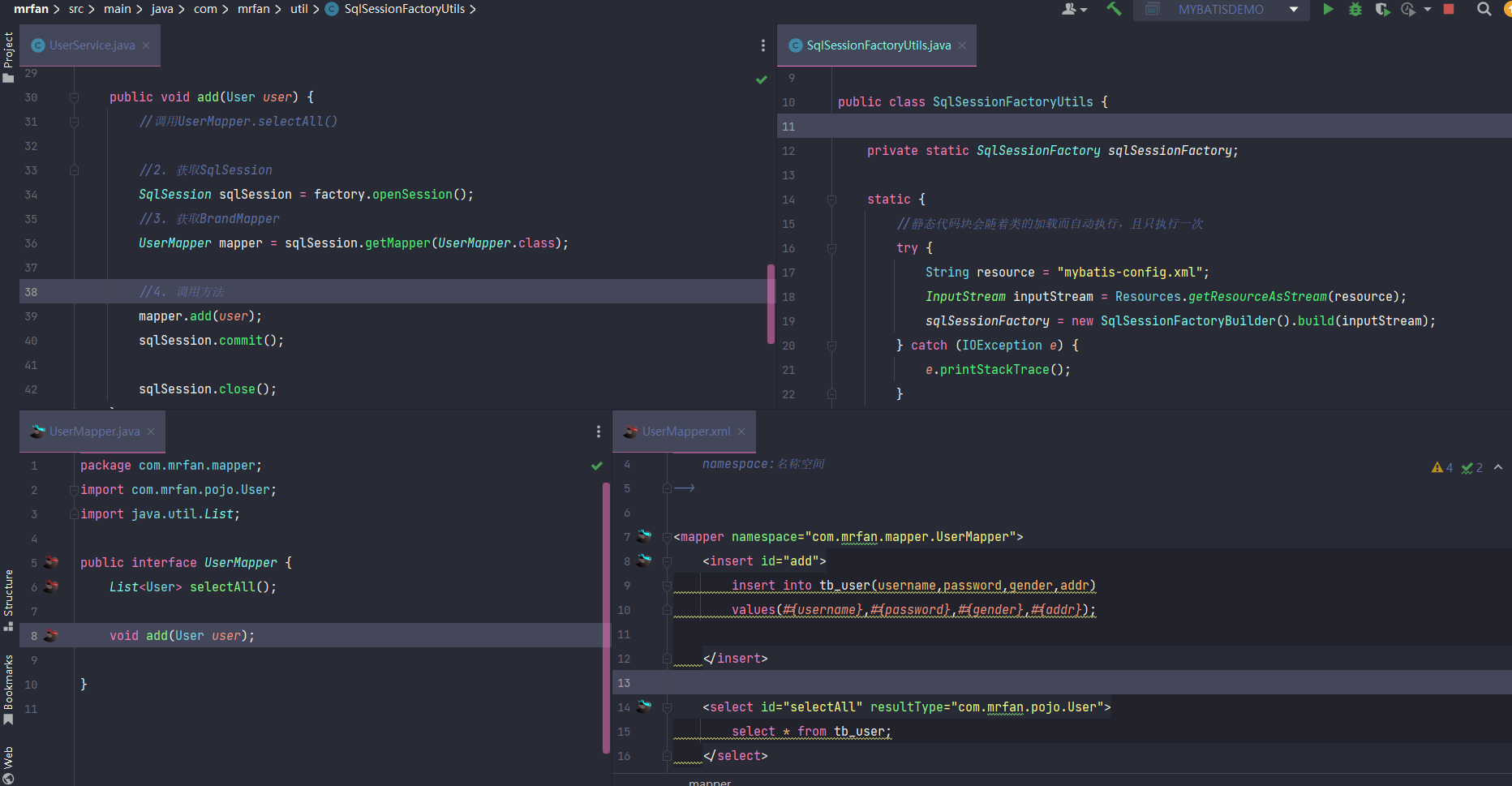The width and height of the screenshot is (1512, 786).
Task: Close the UserService.java tab
Action: (x=146, y=45)
